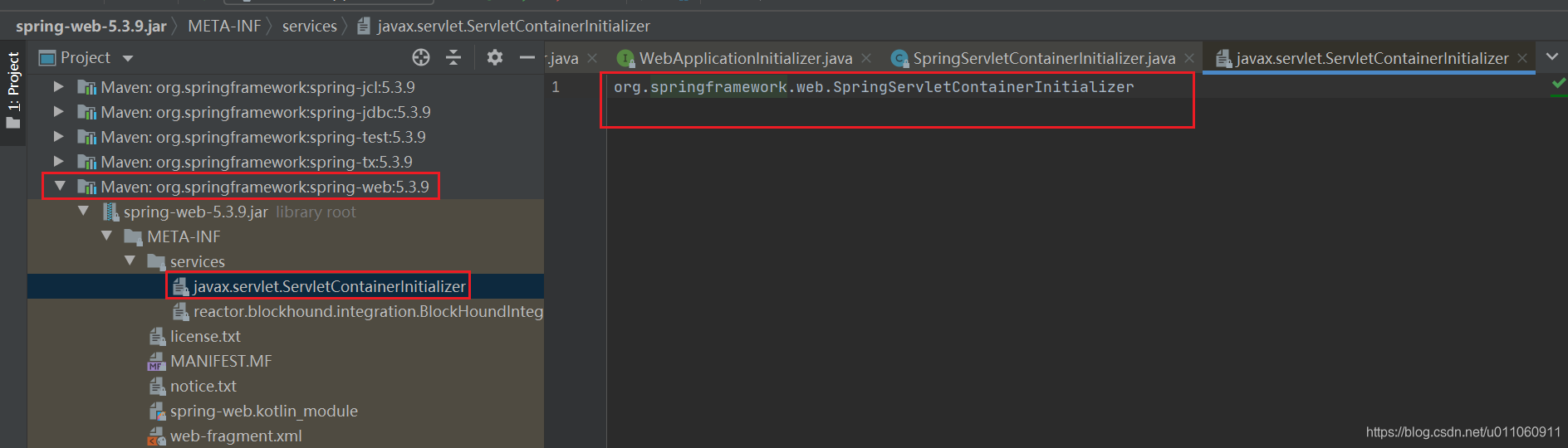
Task: Switch to WebApplicationInitializer.java tab
Action: tap(745, 58)
